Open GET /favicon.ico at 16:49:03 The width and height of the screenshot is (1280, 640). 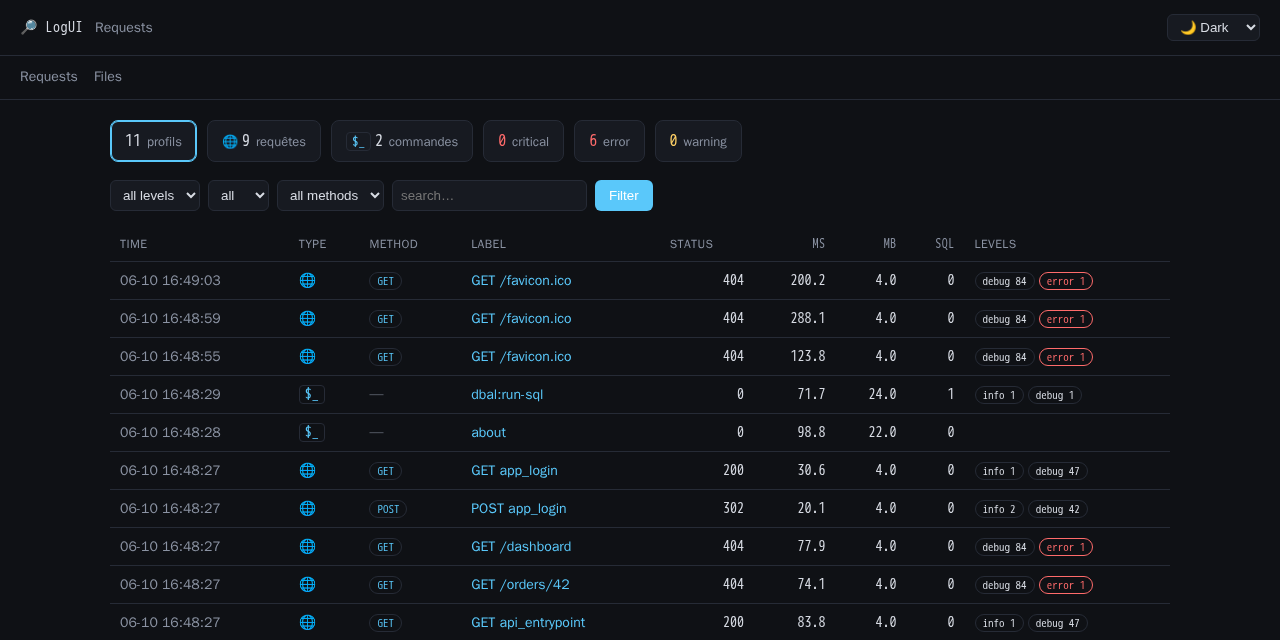521,280
